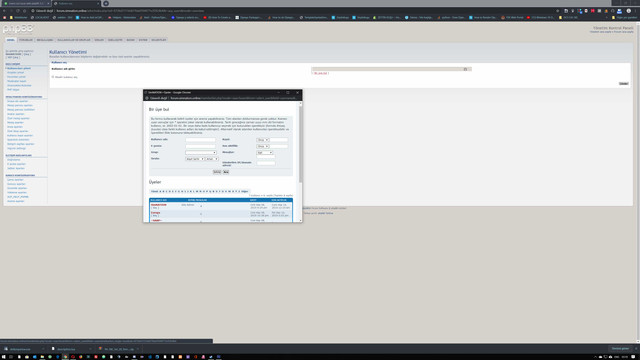Click the 'Bir üye bul' link under username field
The height and width of the screenshot is (360, 640).
320,73
